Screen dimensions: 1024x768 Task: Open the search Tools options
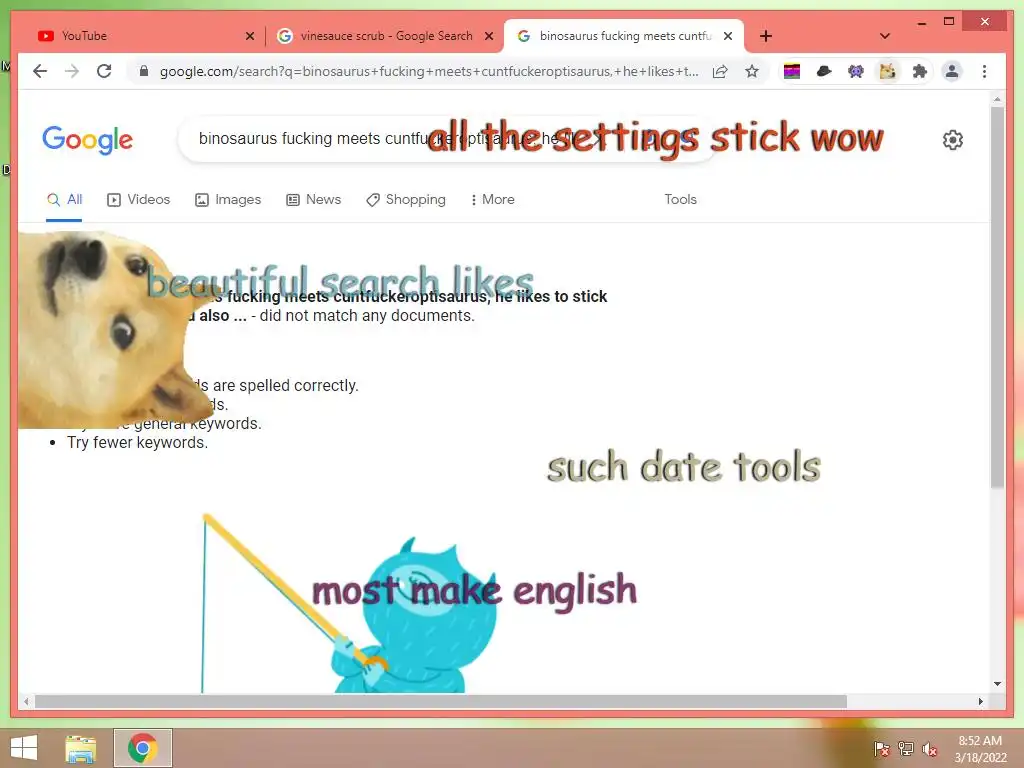[680, 199]
